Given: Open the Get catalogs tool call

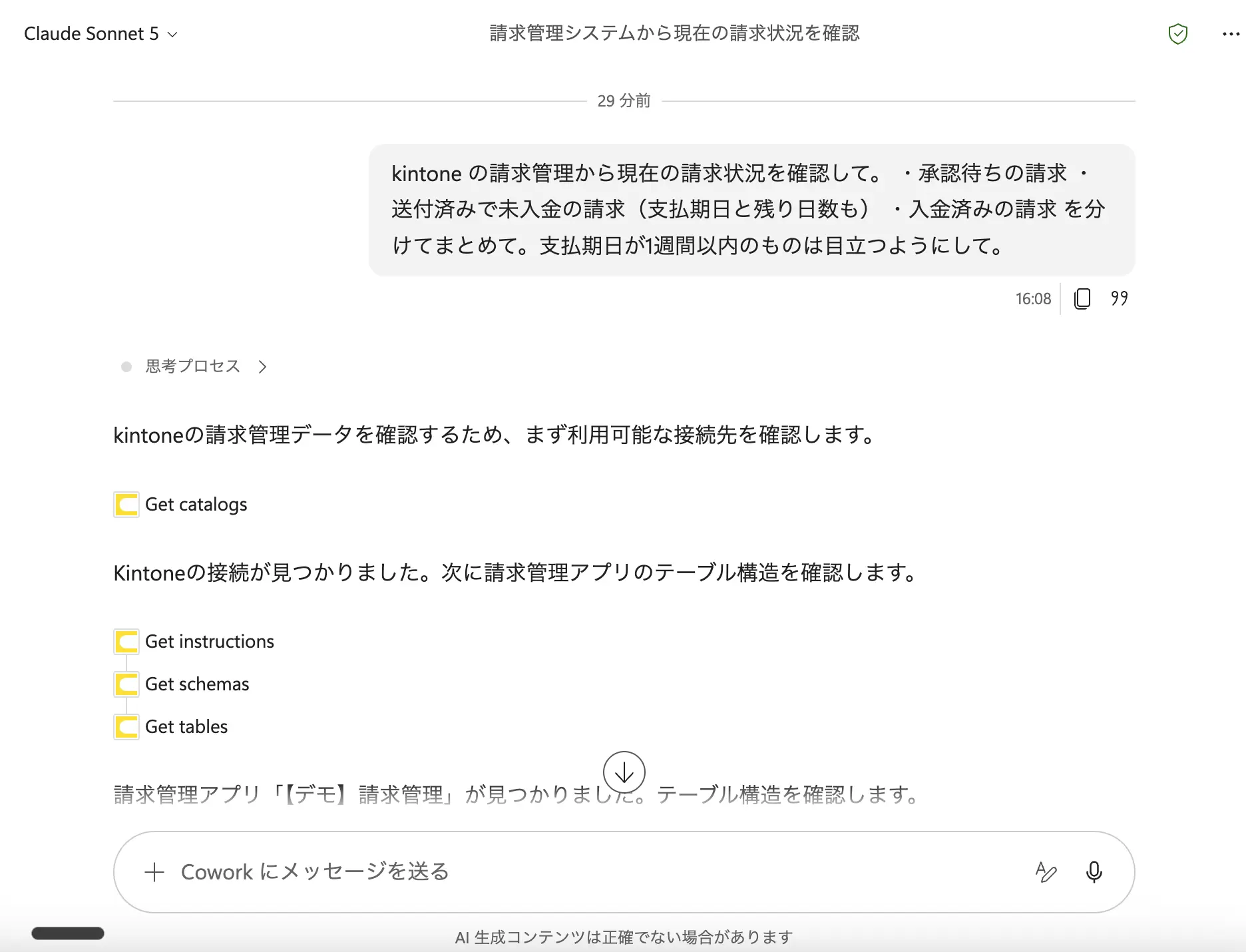Looking at the screenshot, I should click(196, 505).
